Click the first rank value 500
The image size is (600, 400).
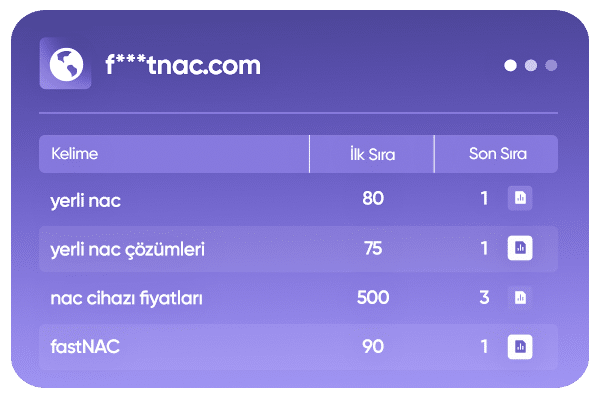[x=372, y=297]
